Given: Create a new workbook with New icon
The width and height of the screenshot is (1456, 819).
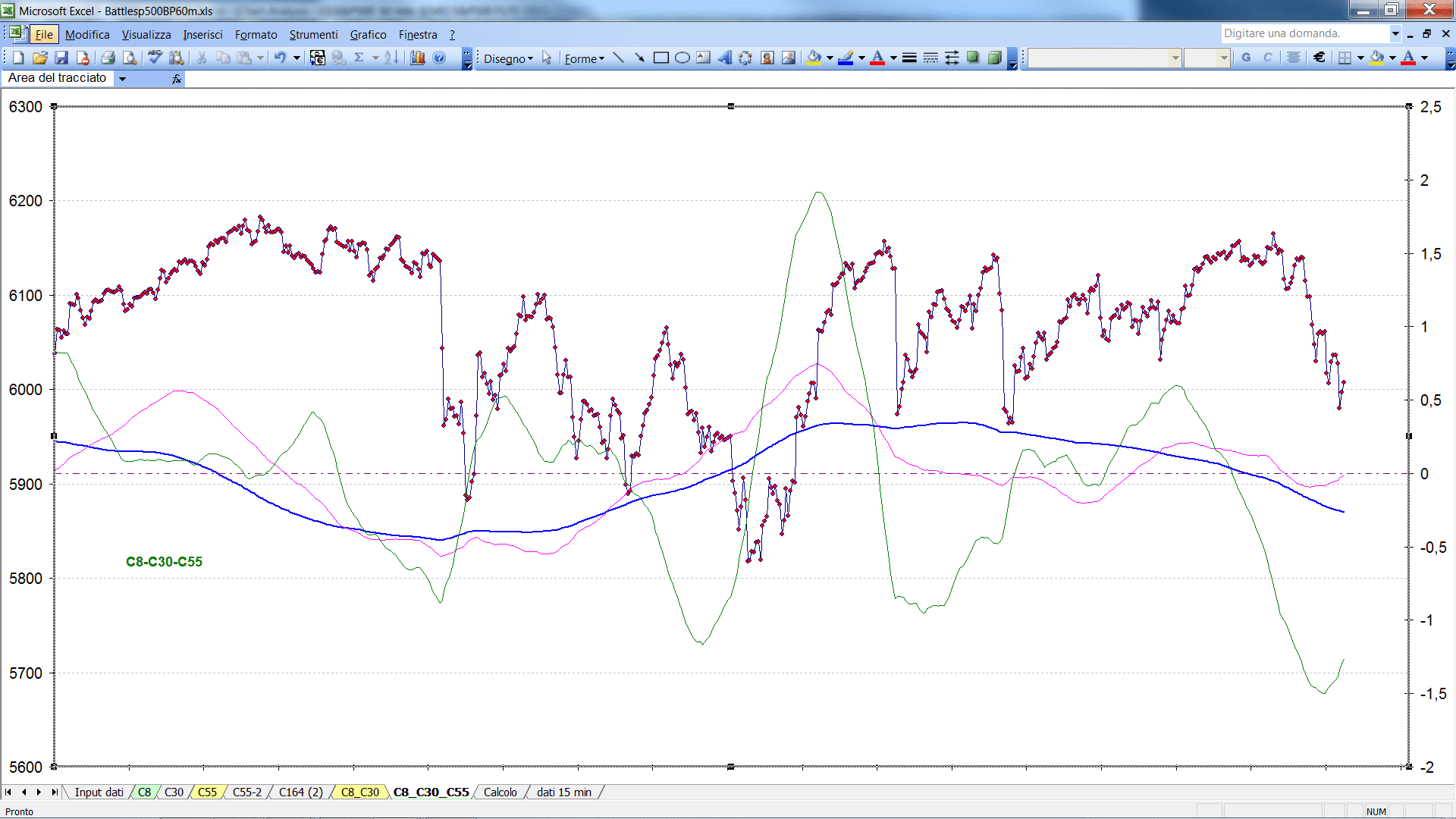Looking at the screenshot, I should click(x=18, y=58).
